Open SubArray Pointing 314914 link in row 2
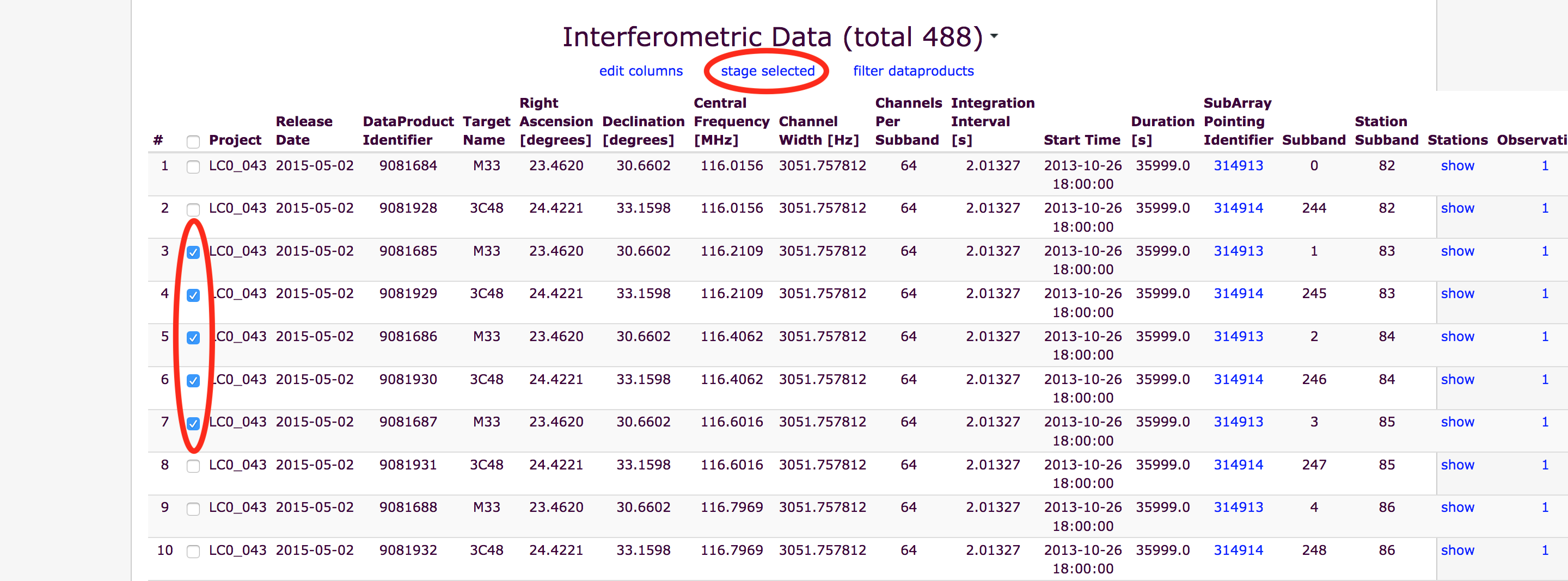Image resolution: width=1568 pixels, height=581 pixels. click(1238, 208)
